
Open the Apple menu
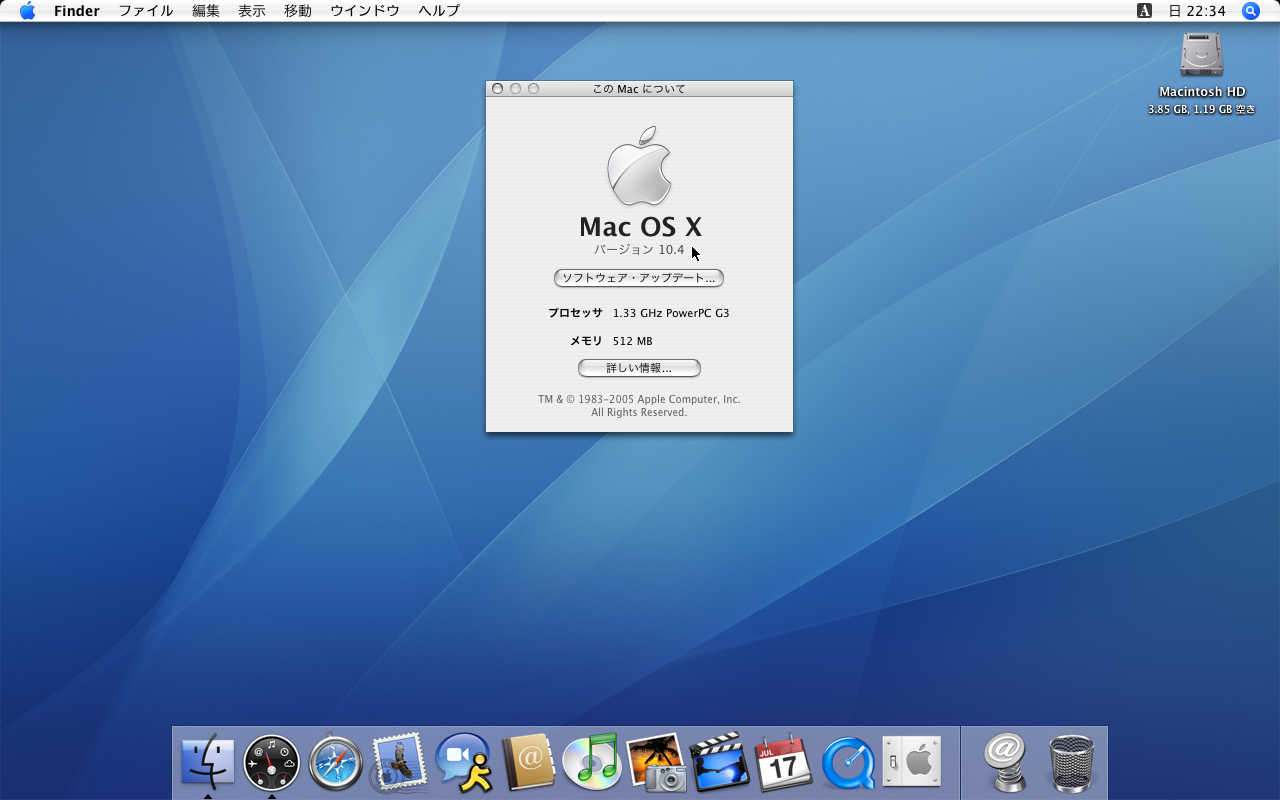28,11
